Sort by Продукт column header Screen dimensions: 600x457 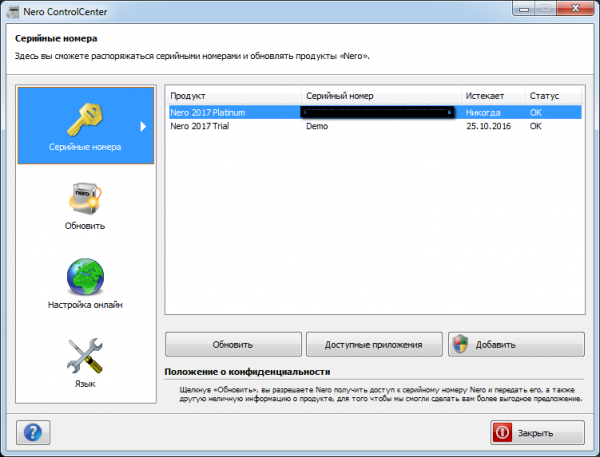233,96
